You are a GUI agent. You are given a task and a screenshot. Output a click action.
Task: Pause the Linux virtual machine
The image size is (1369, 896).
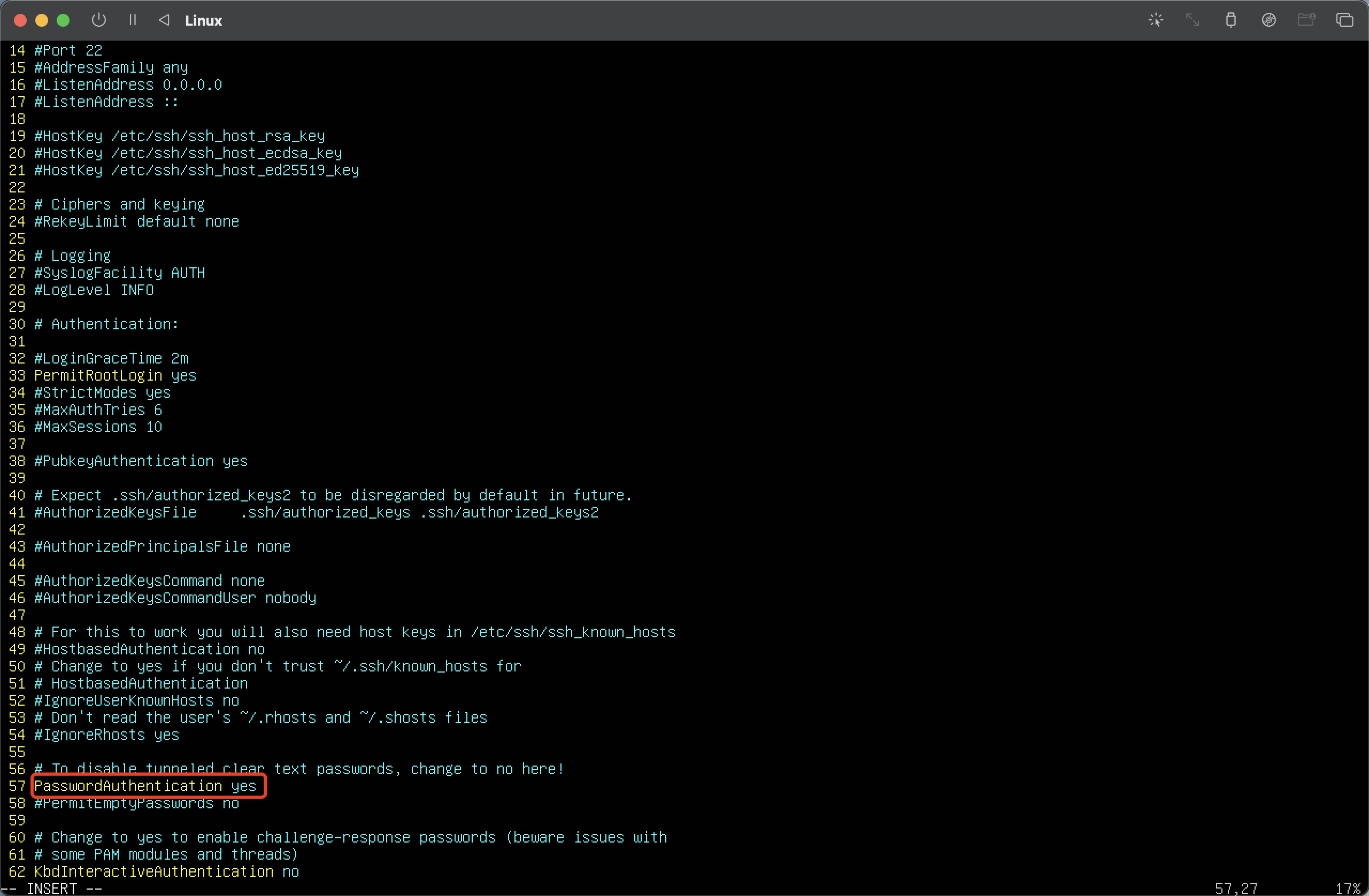(132, 20)
